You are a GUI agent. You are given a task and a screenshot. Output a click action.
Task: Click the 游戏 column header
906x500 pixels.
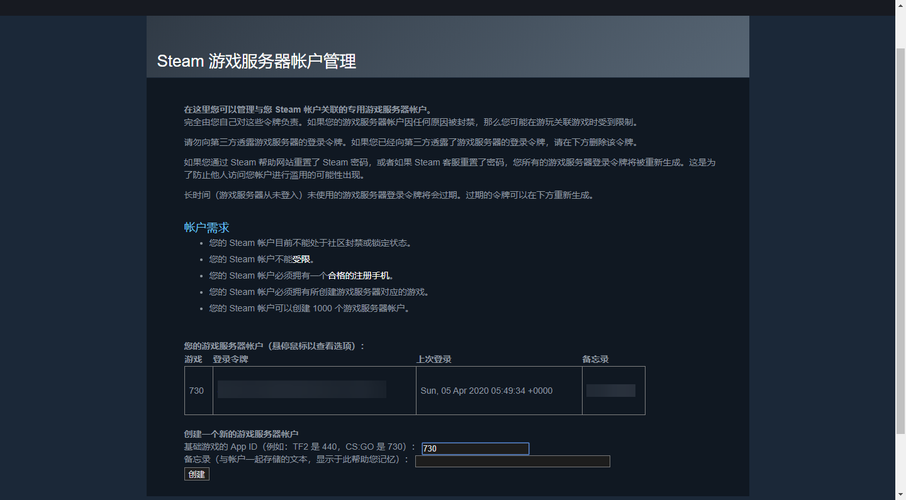193,359
